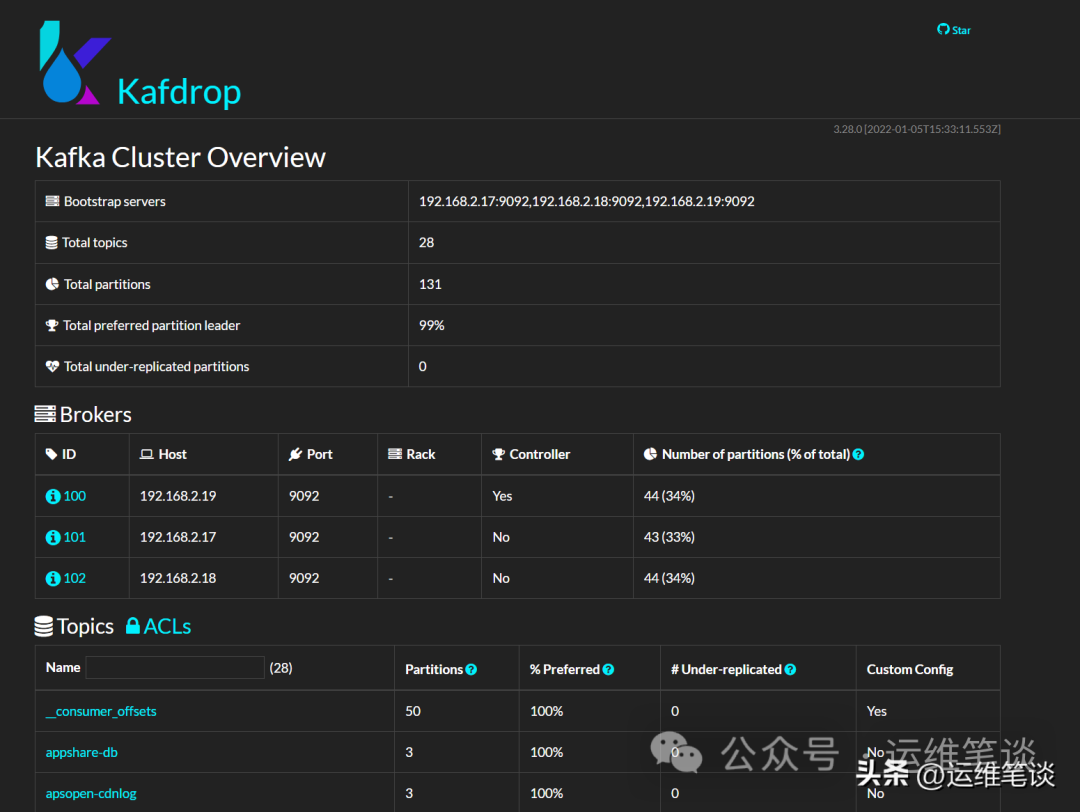This screenshot has width=1080, height=812.
Task: Click the Custom Config column header
Action: pos(910,668)
